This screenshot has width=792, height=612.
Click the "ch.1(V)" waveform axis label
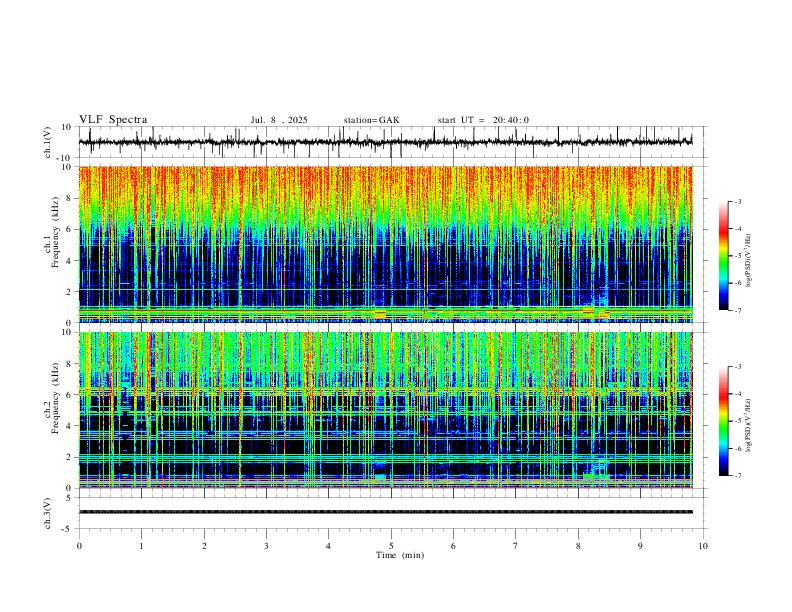tap(48, 142)
